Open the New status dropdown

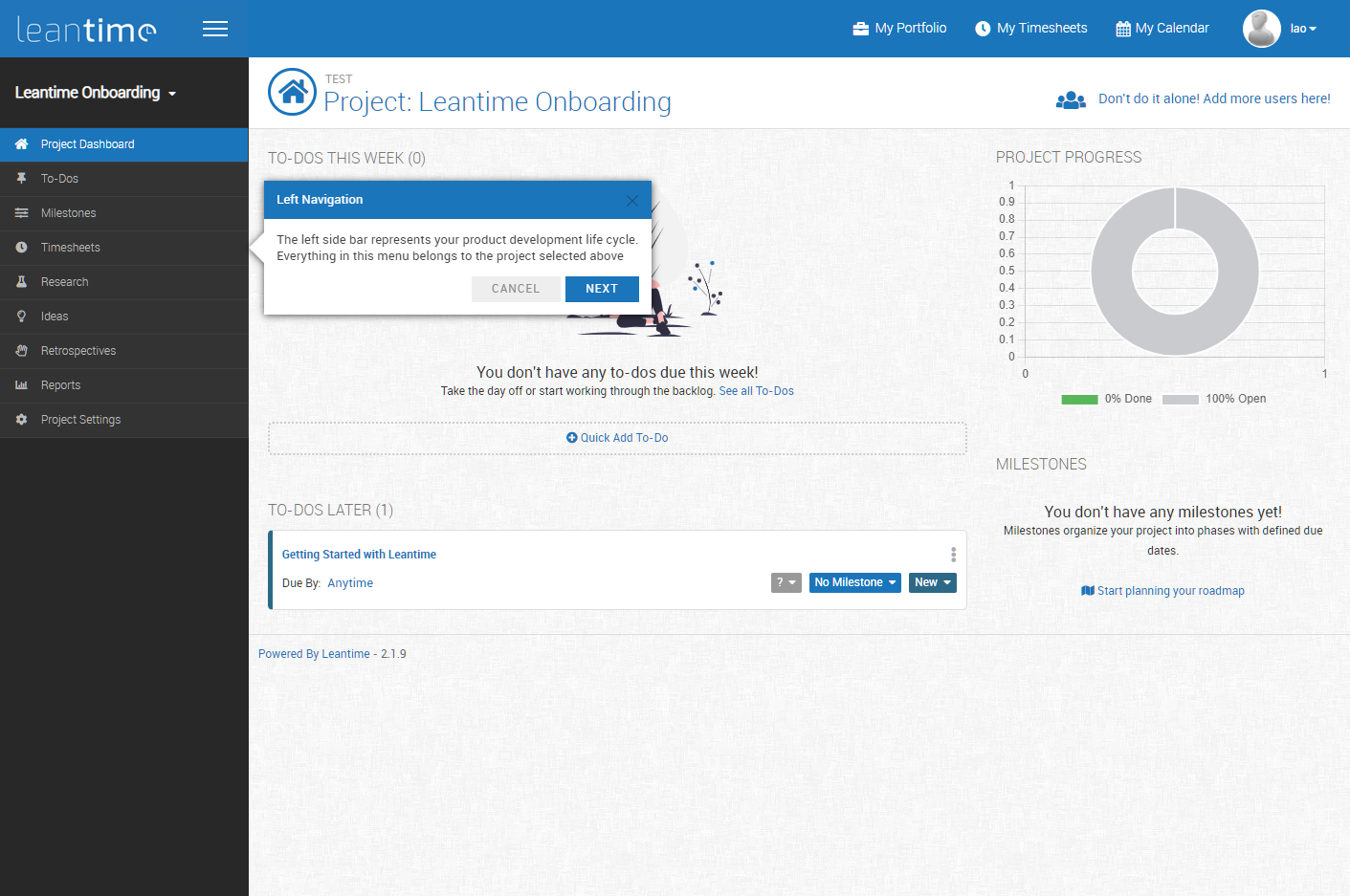click(x=933, y=582)
